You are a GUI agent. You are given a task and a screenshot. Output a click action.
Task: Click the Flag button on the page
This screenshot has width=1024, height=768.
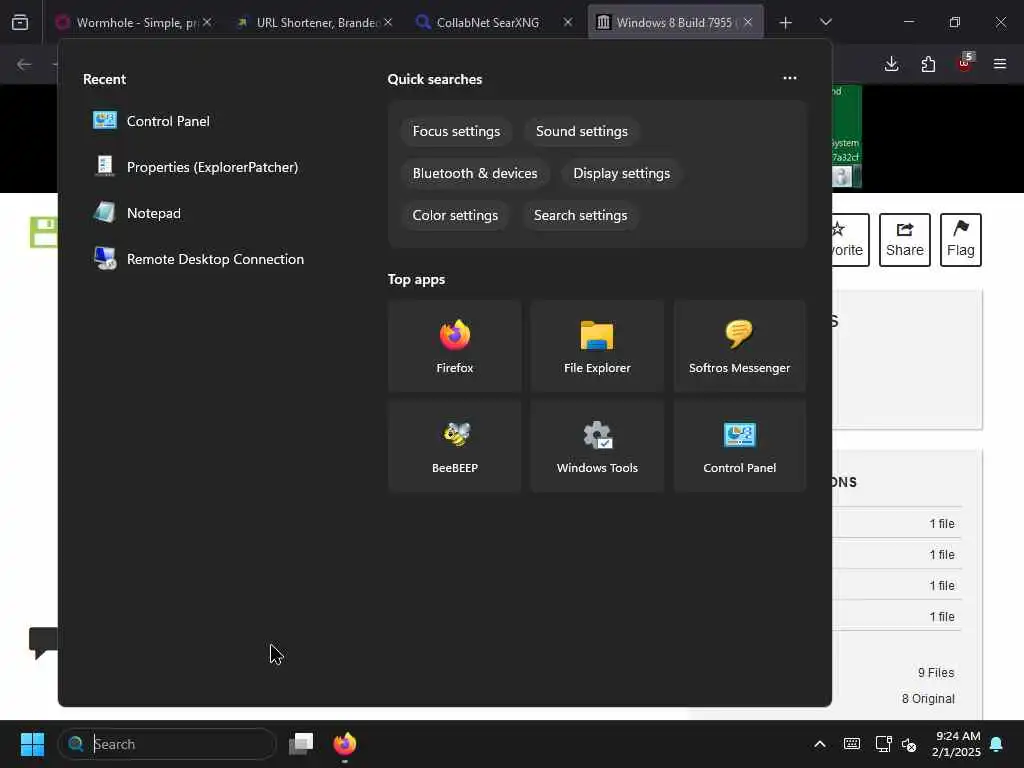pos(961,240)
